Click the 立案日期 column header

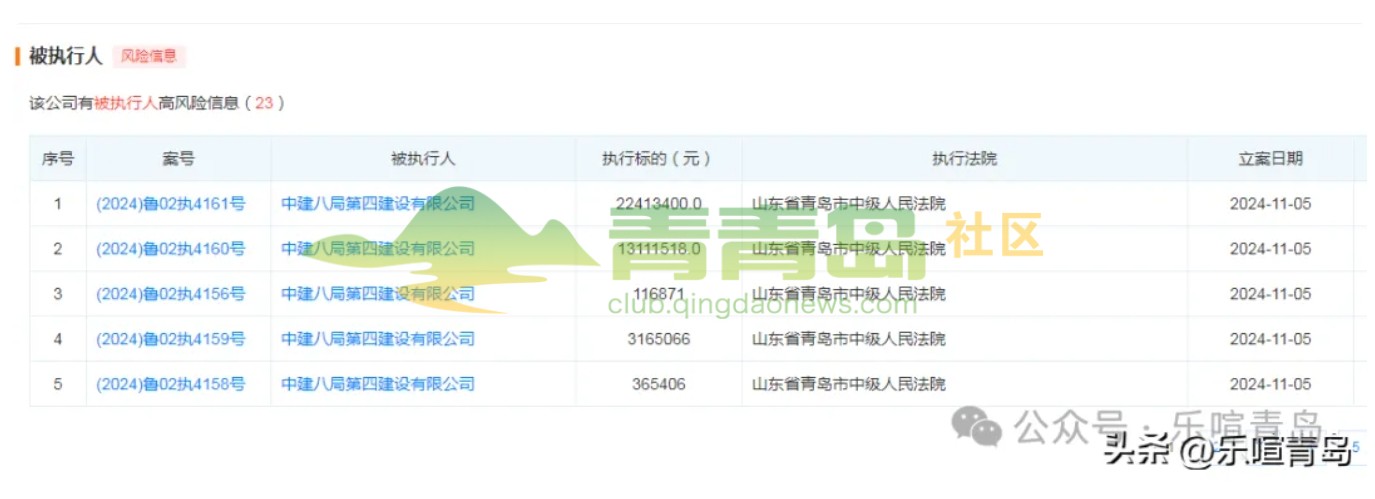[x=1270, y=159]
